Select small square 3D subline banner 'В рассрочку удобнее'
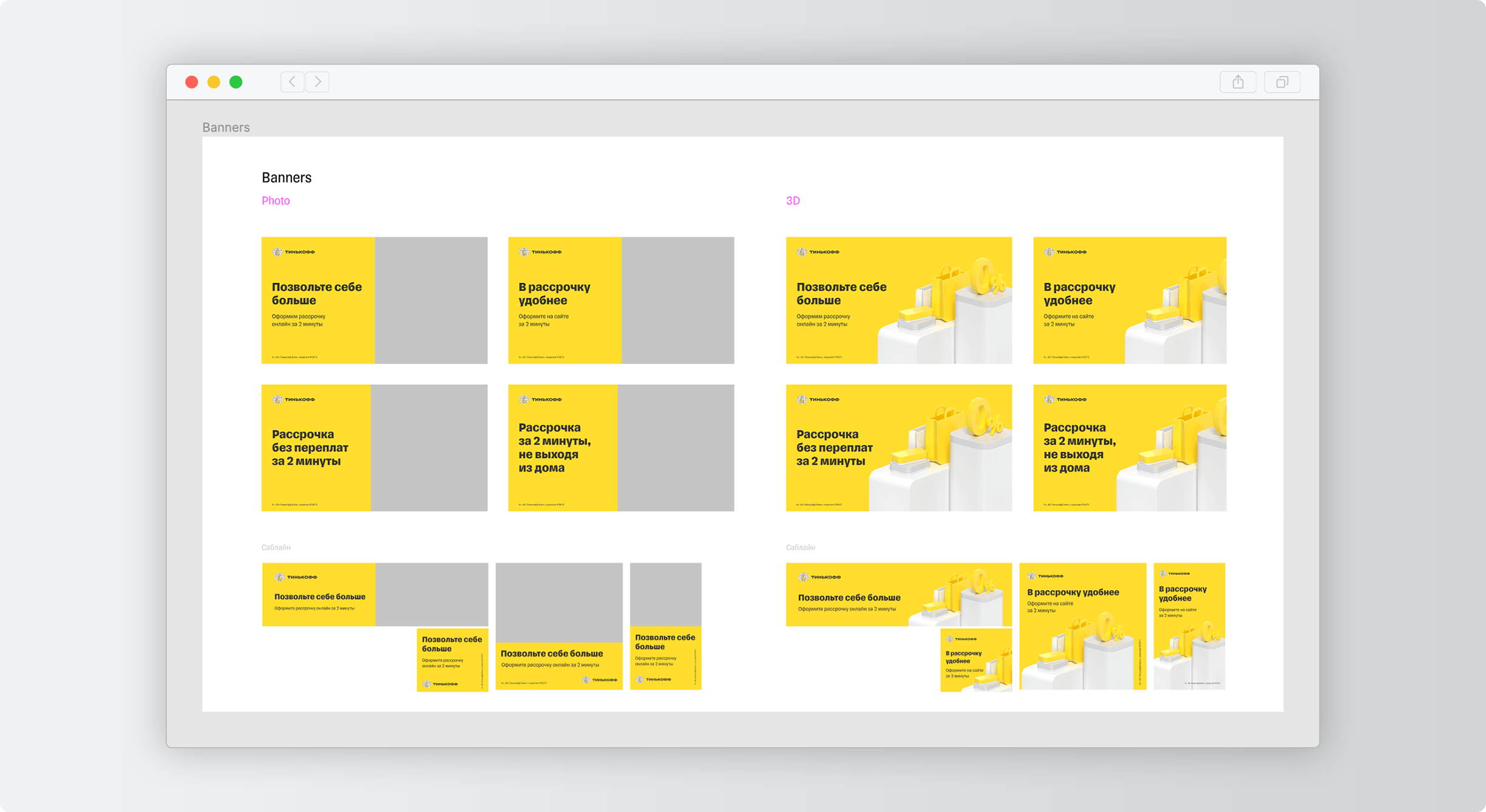This screenshot has width=1486, height=812. coord(976,660)
